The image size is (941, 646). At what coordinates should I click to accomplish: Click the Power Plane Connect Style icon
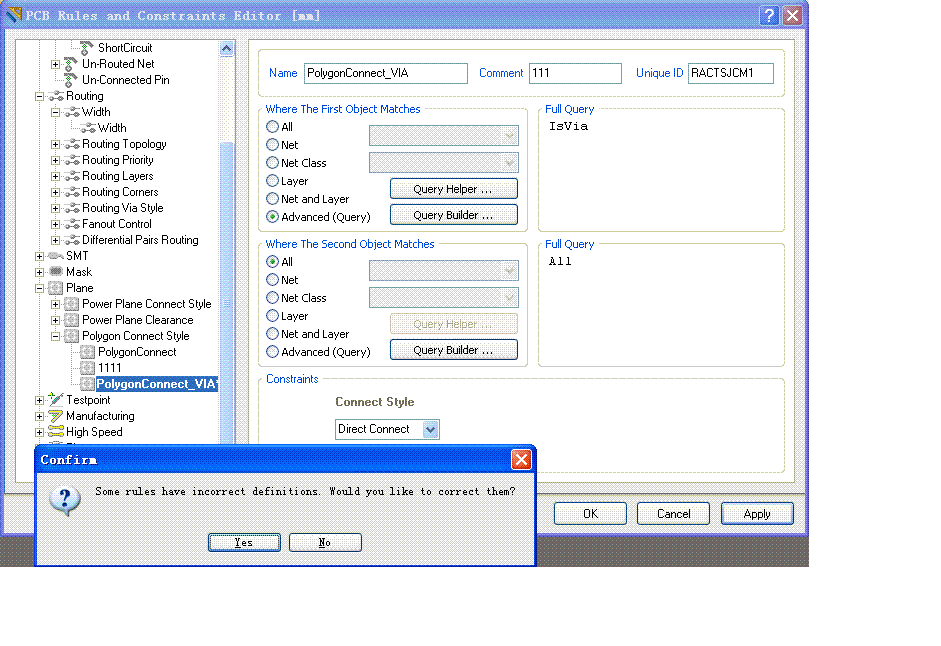tap(71, 304)
